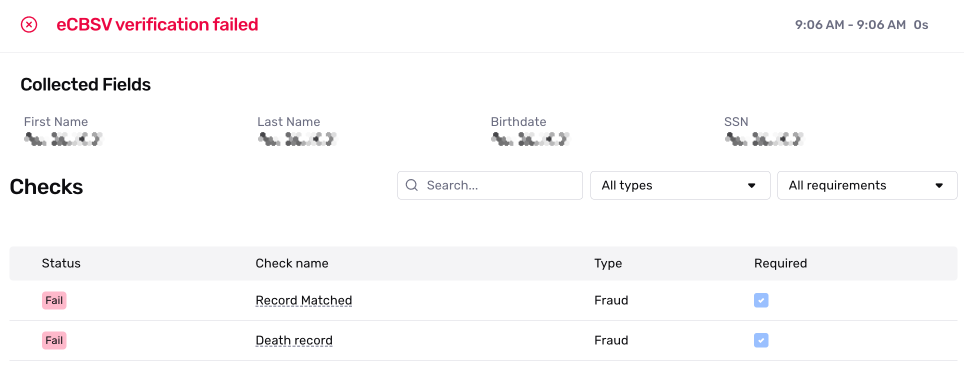This screenshot has width=964, height=366.
Task: Click the red failed verification X icon
Action: (29, 25)
